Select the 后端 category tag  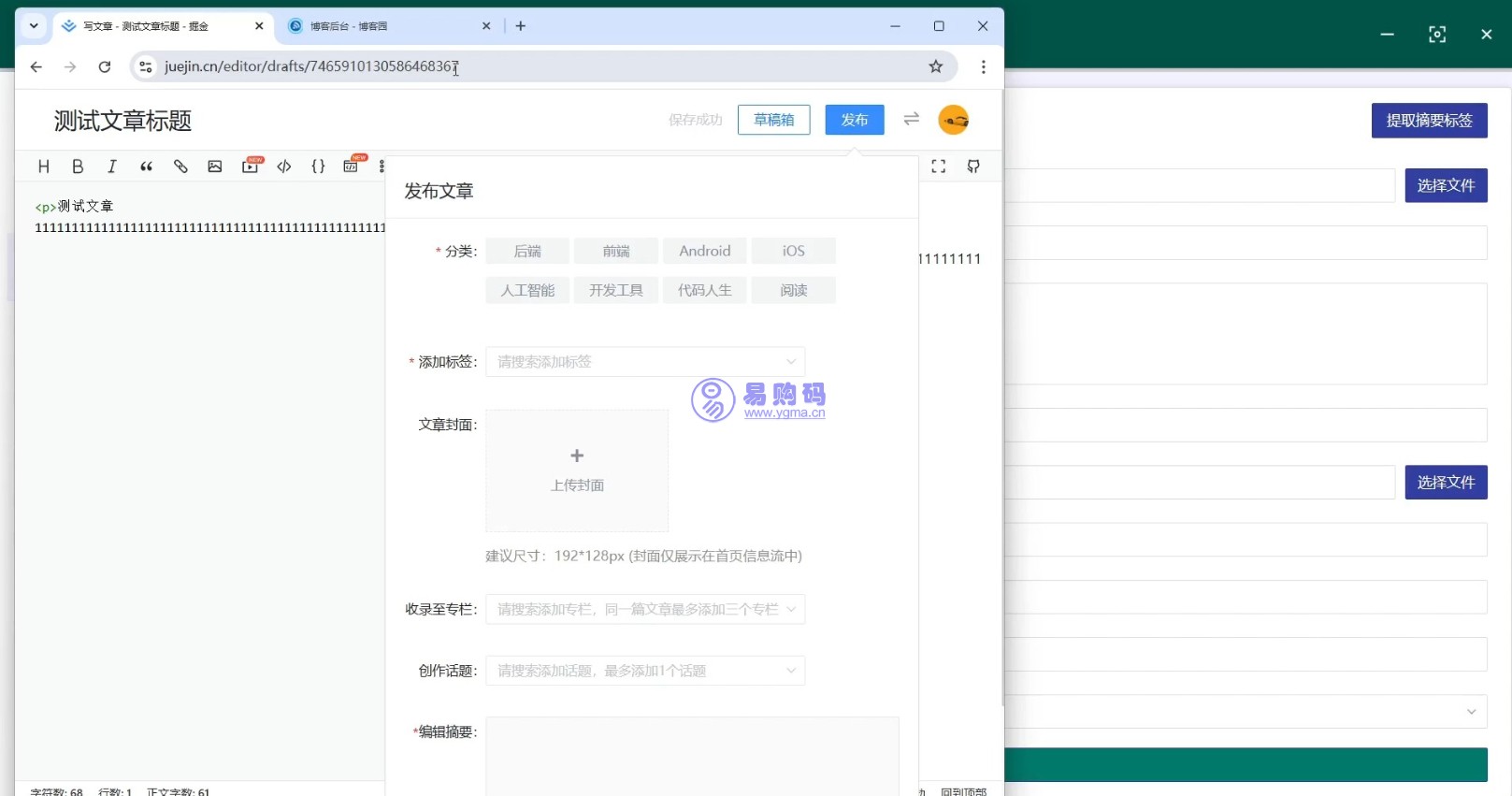click(527, 251)
